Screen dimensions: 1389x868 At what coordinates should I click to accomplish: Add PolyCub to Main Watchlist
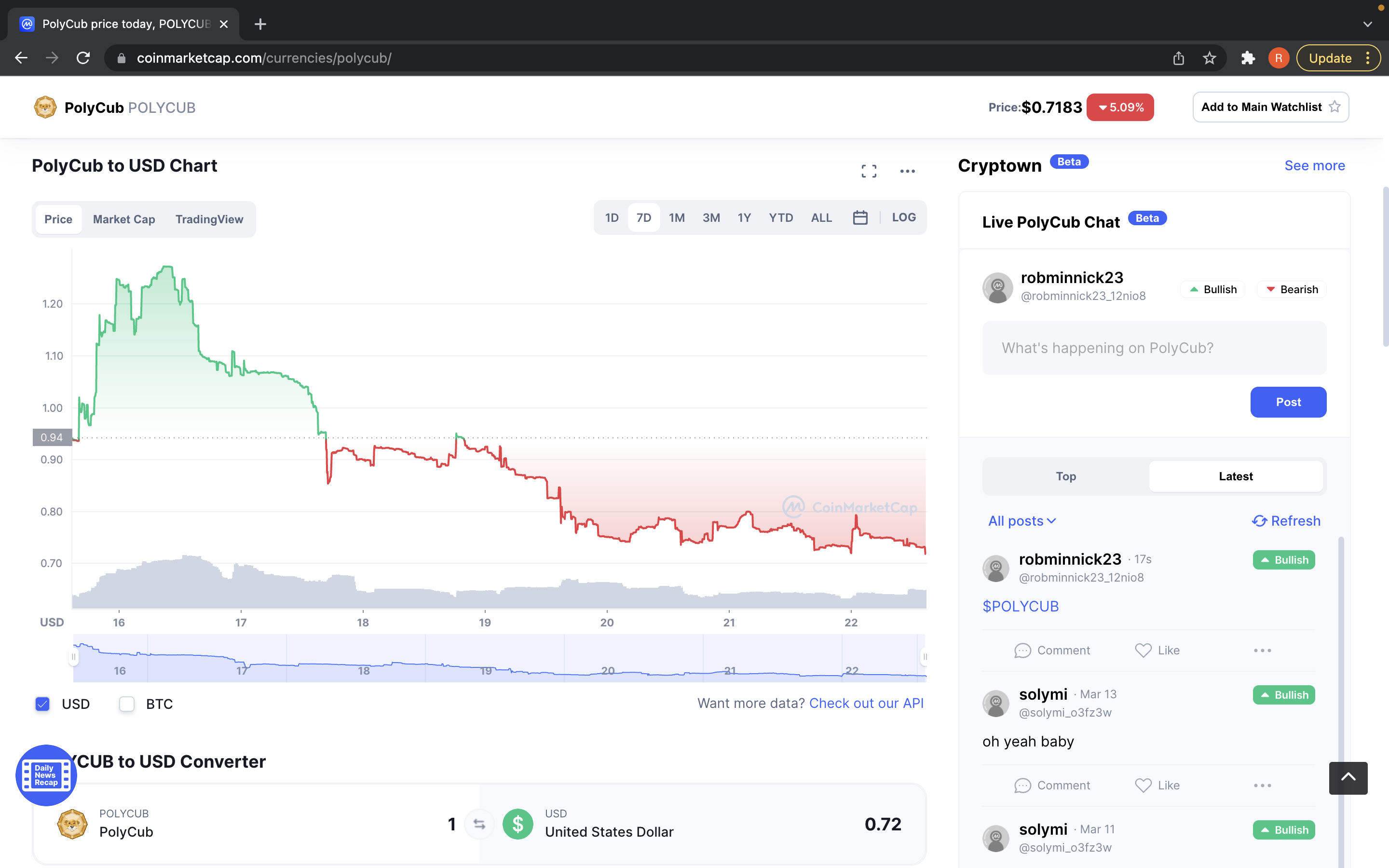[x=1271, y=108]
